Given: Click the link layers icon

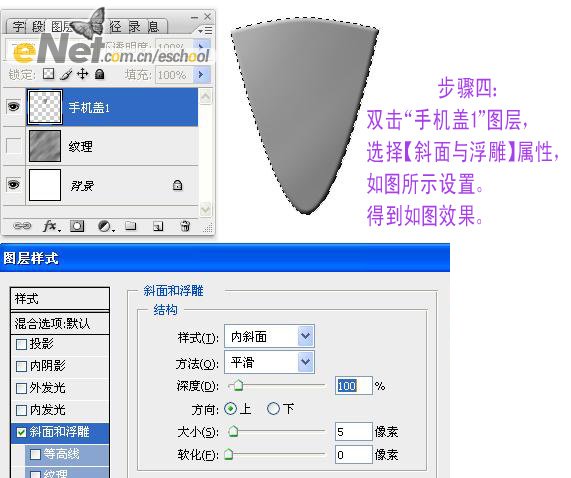Looking at the screenshot, I should coord(22,226).
